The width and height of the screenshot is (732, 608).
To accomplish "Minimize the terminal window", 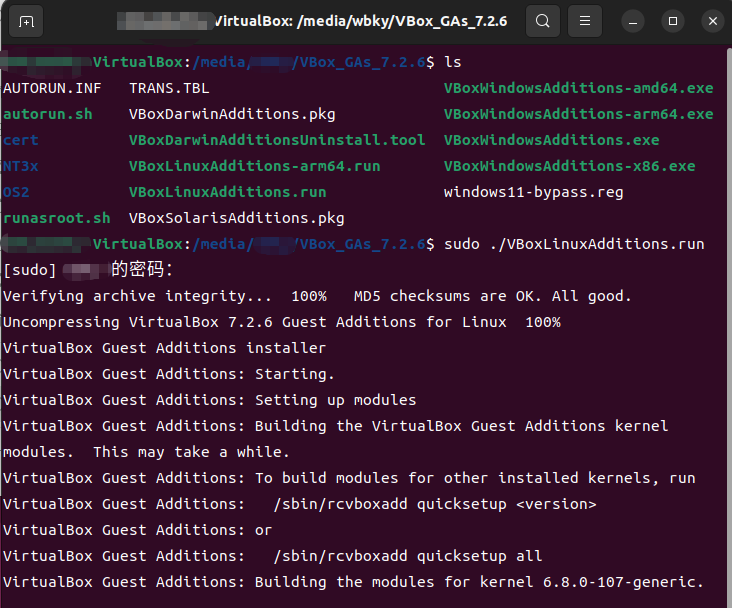I will click(x=633, y=21).
